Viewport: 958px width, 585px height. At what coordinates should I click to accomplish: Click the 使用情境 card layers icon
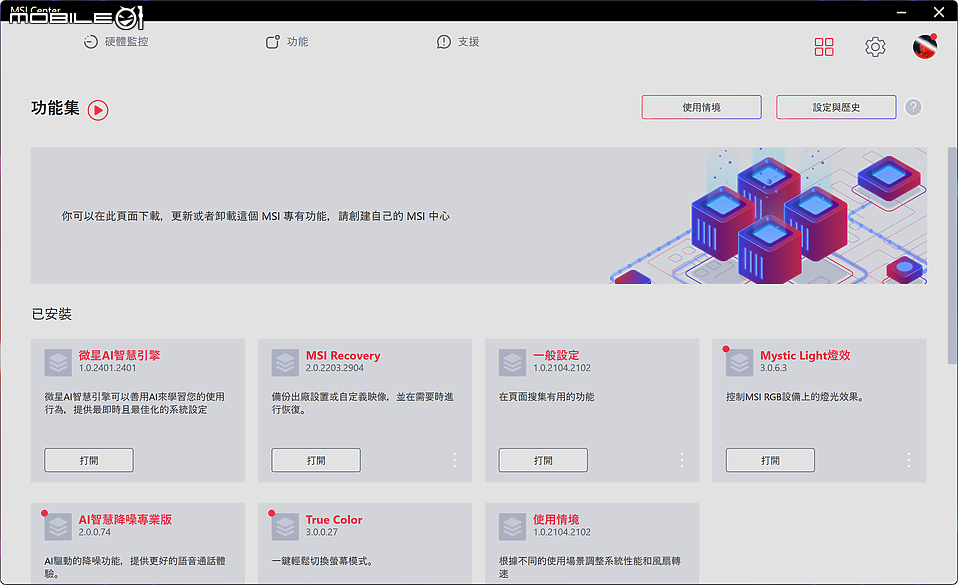click(x=513, y=526)
